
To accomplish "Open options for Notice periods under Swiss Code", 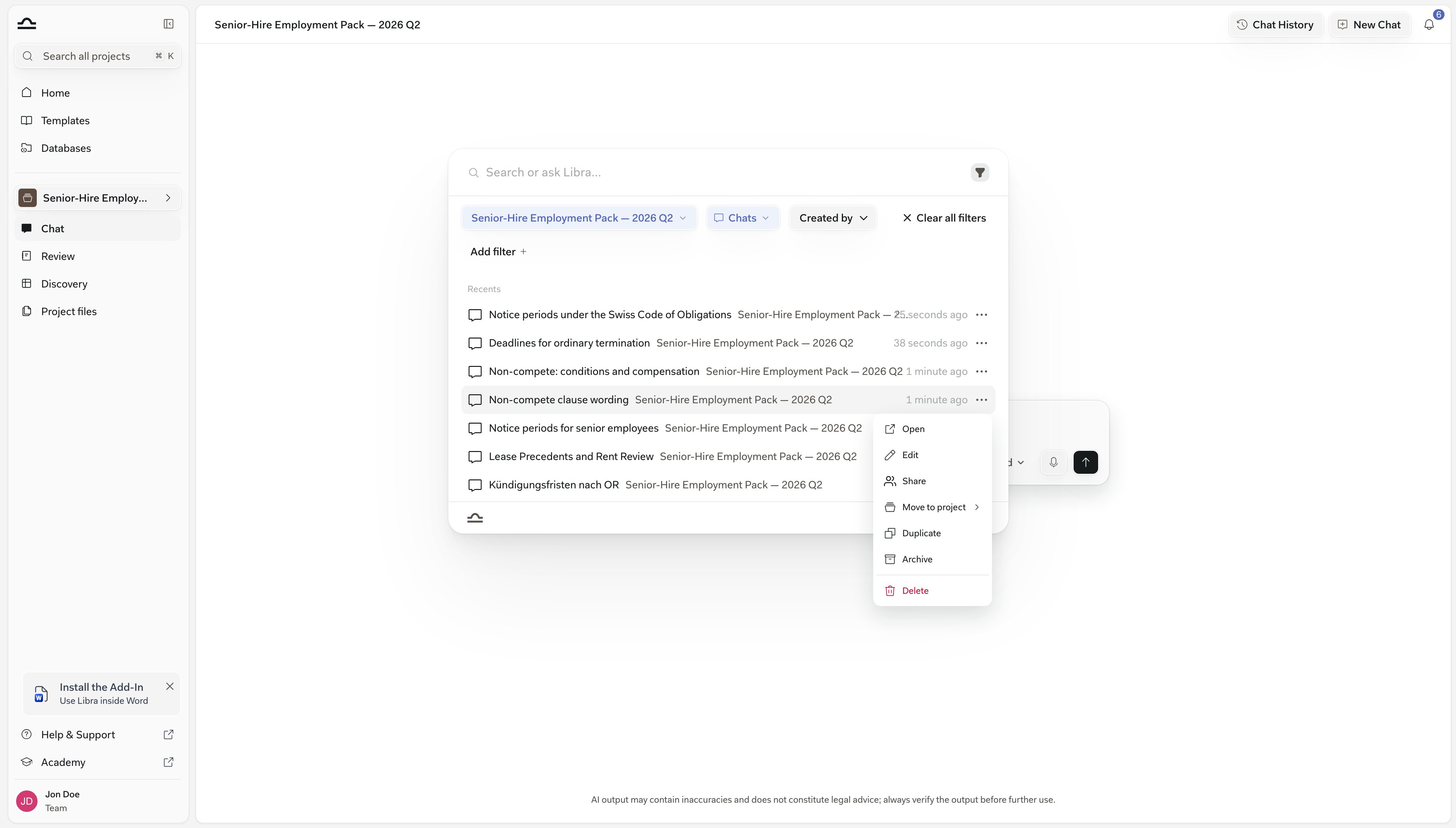I will pyautogui.click(x=982, y=314).
